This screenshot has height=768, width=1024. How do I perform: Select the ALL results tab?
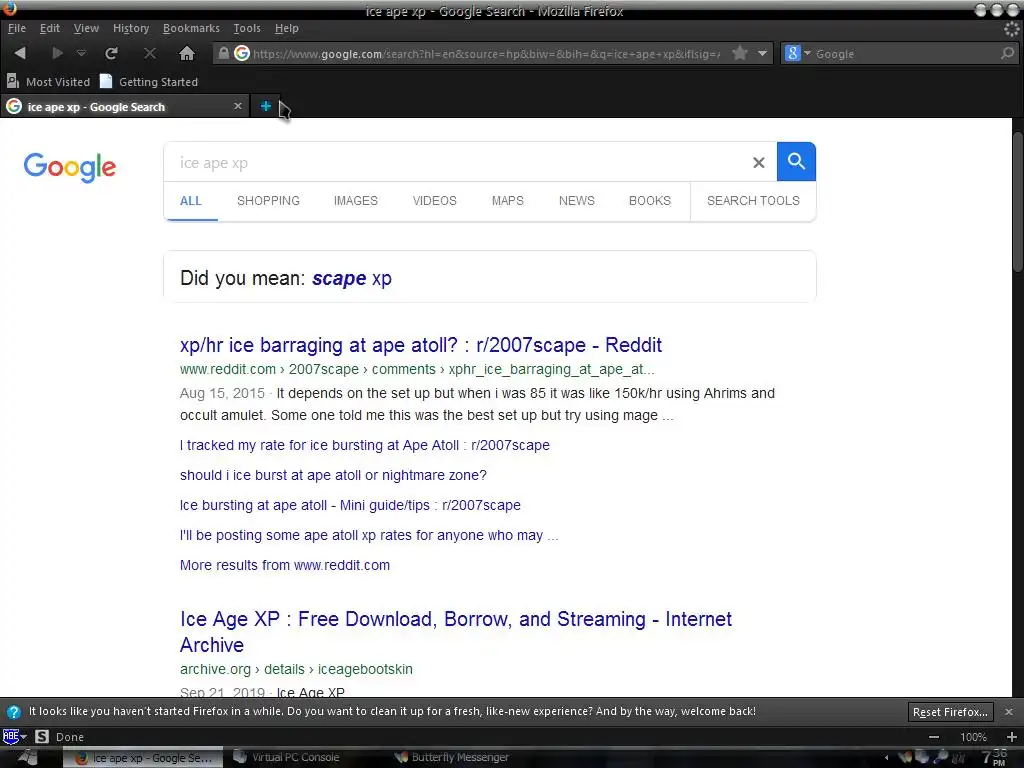191,201
